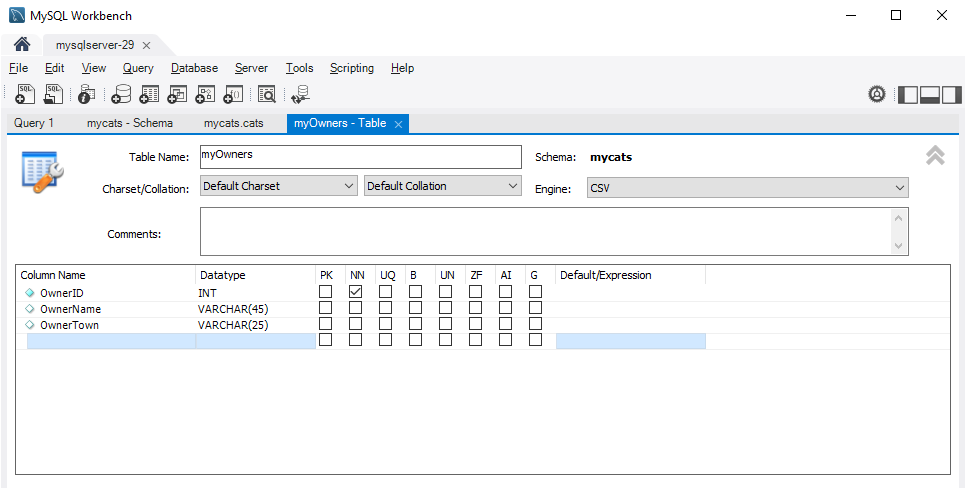Viewport: 966px width, 488px height.
Task: Create a new view icon
Action: coord(177,94)
